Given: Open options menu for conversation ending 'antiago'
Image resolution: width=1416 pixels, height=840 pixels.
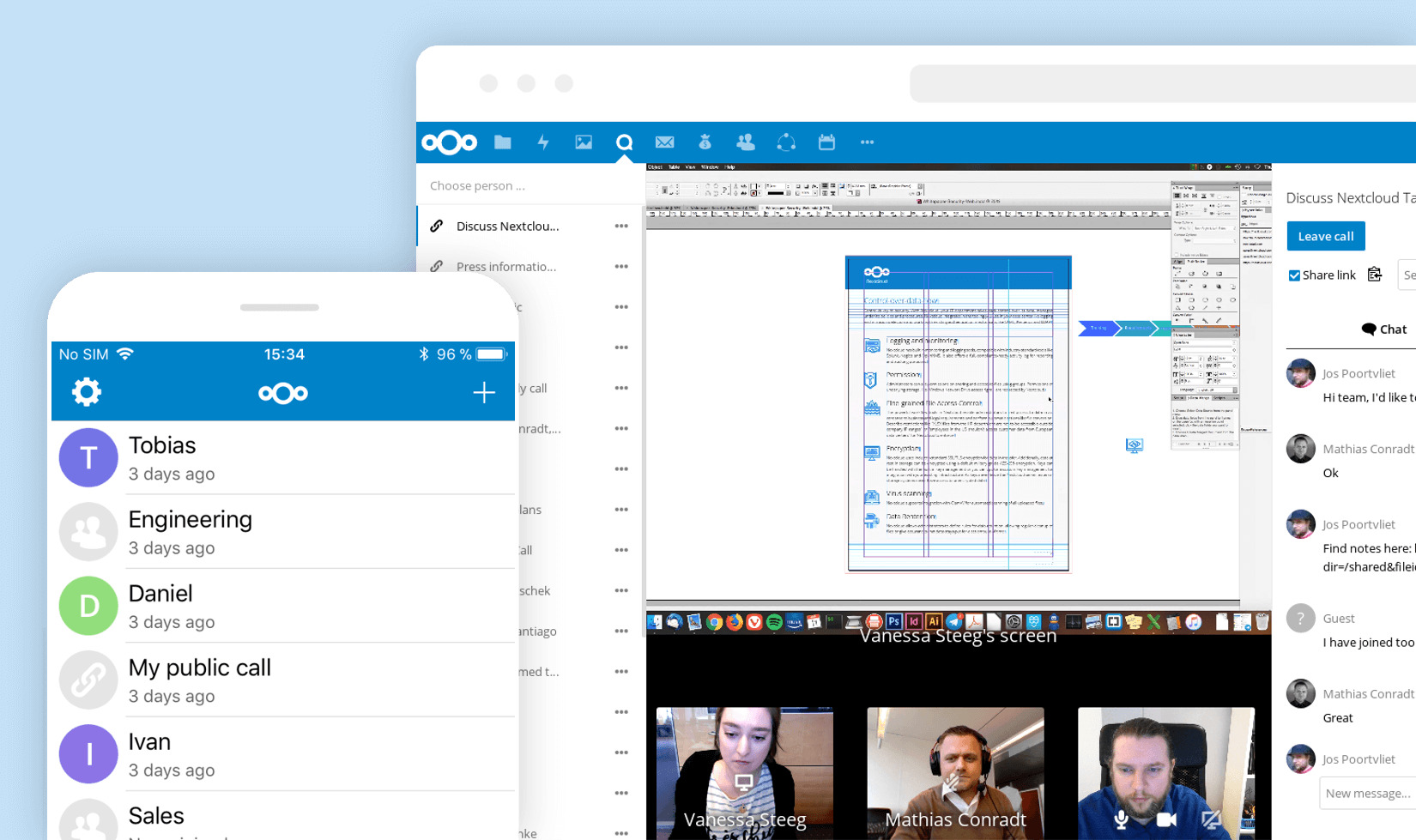Looking at the screenshot, I should (x=621, y=632).
